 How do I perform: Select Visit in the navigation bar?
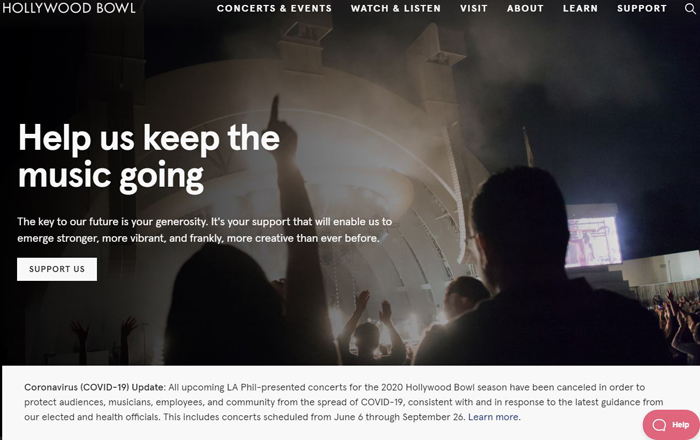tap(474, 8)
